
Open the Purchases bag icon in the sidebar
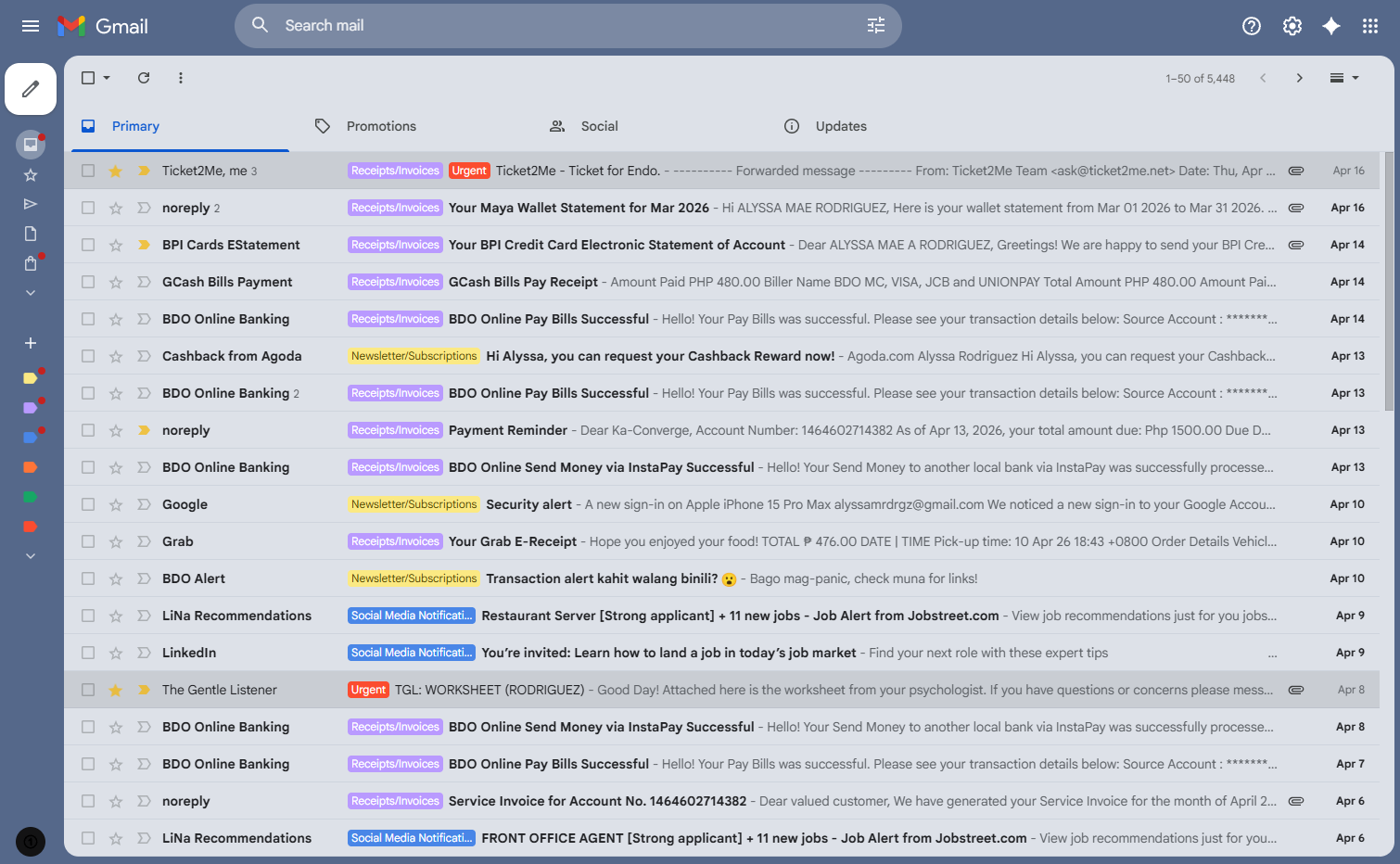(x=31, y=263)
